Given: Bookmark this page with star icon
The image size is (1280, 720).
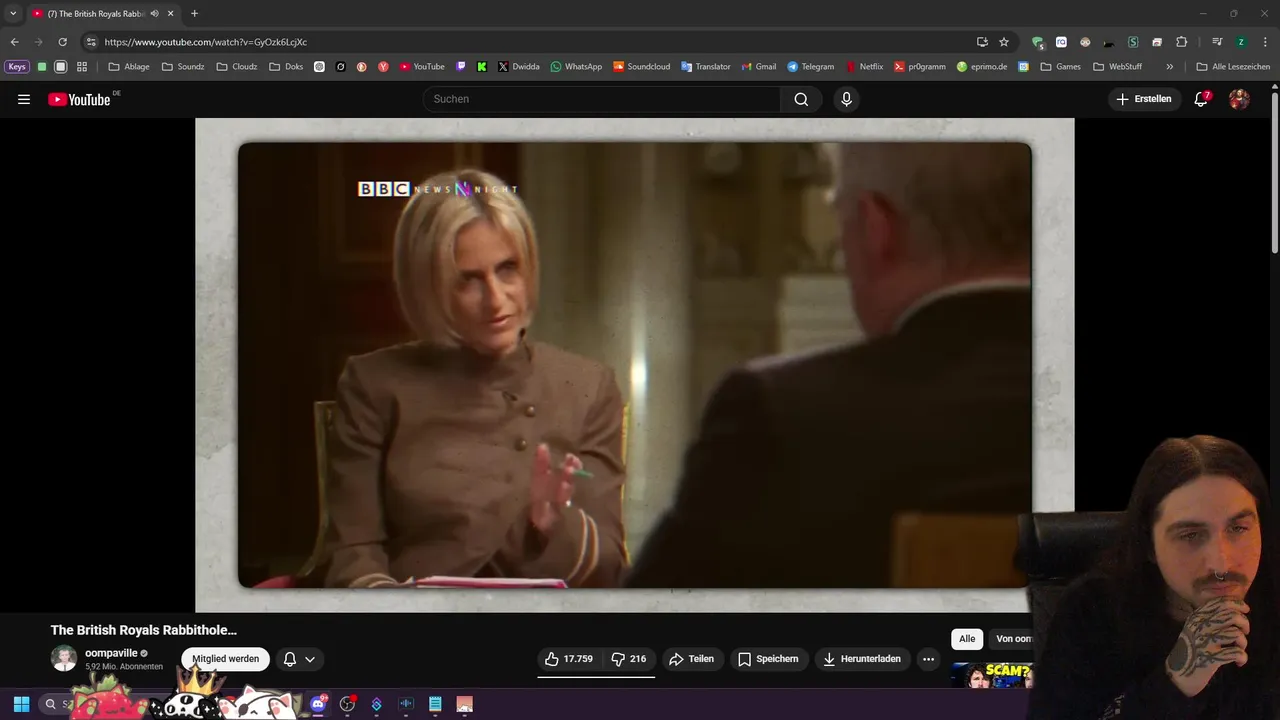Looking at the screenshot, I should [x=1004, y=42].
